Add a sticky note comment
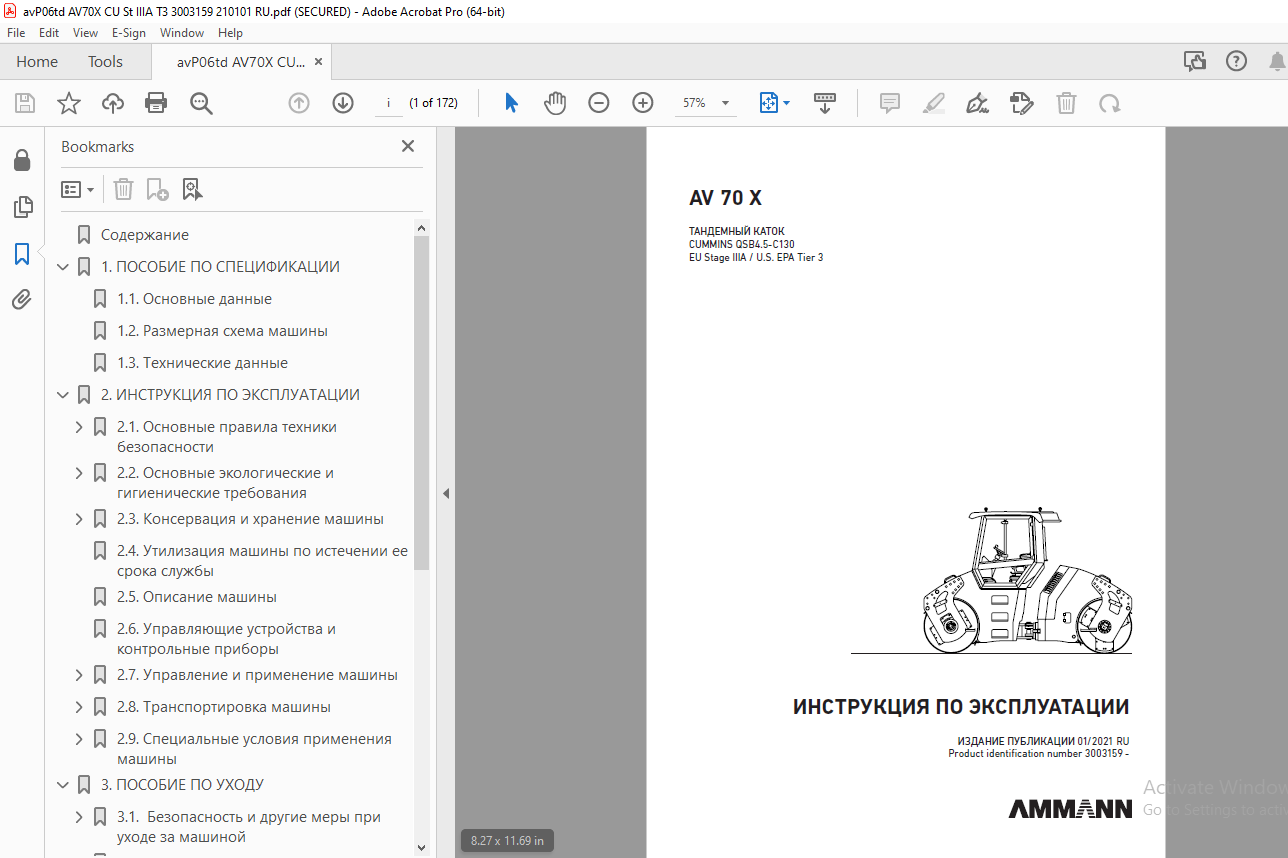This screenshot has width=1288, height=858. [x=890, y=103]
